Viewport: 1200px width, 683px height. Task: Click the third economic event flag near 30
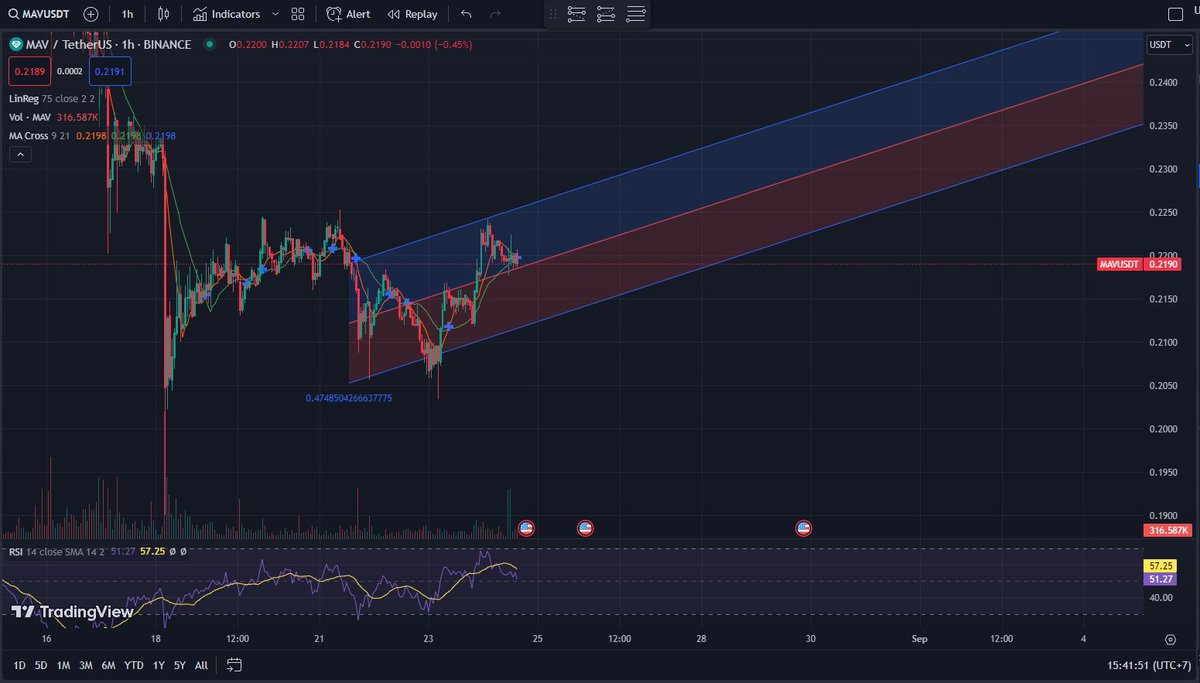coord(803,527)
